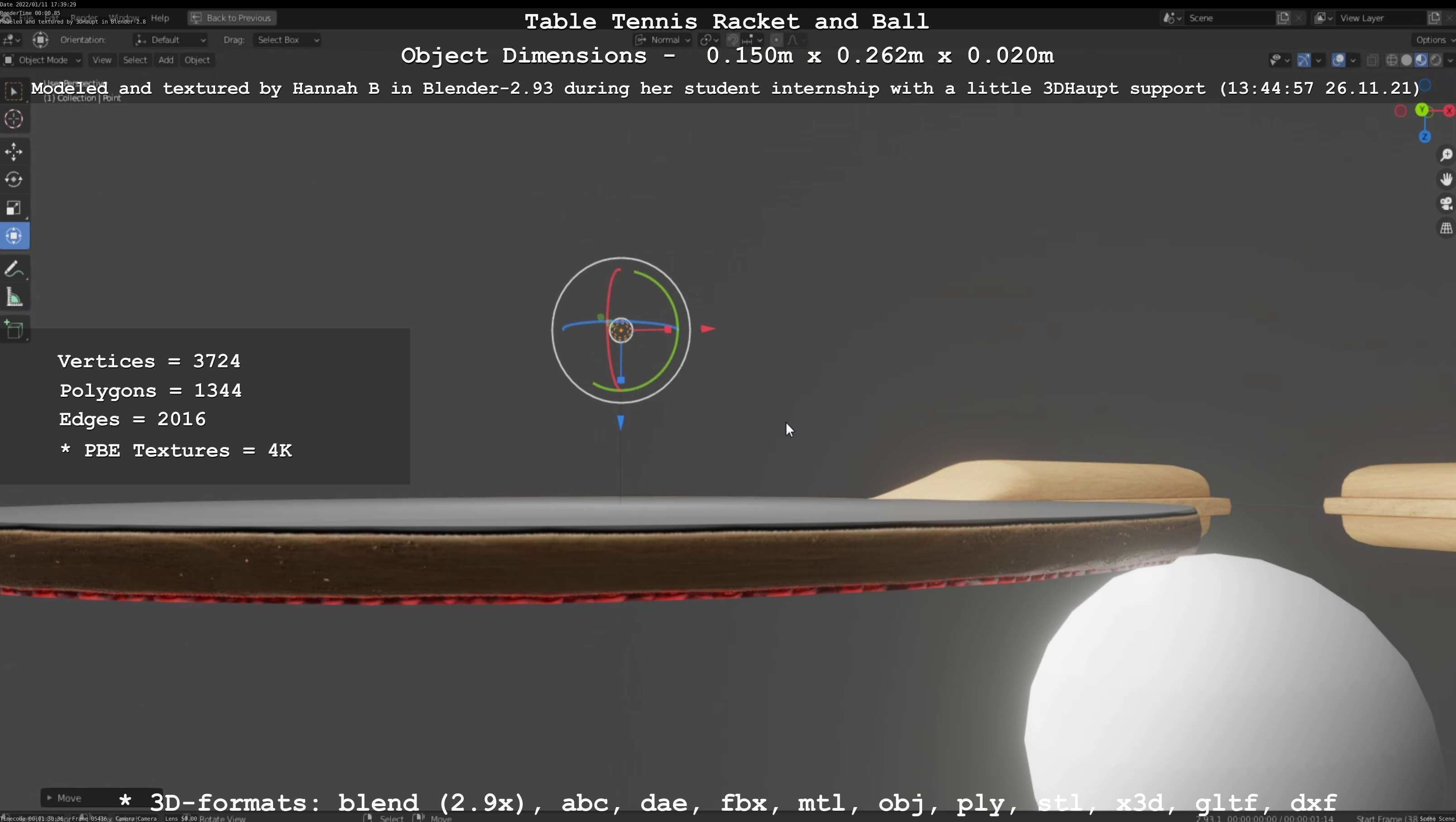The height and width of the screenshot is (822, 1456).
Task: Click the negative X axis gizmo circle
Action: pyautogui.click(x=1400, y=111)
